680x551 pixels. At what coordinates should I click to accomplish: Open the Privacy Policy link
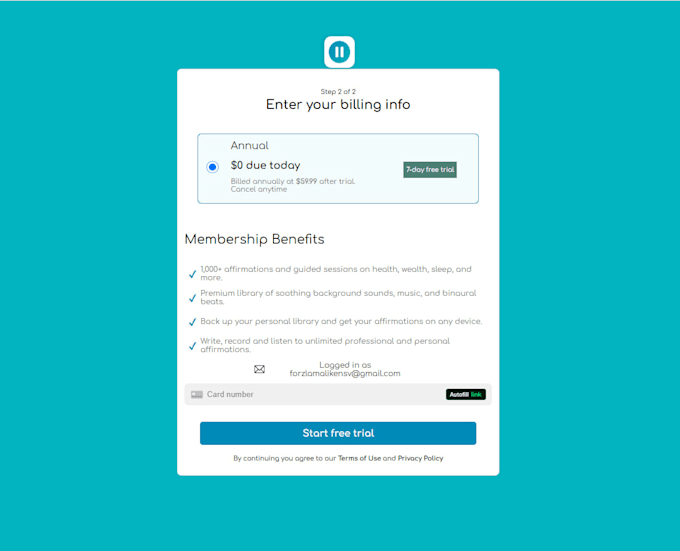420,458
